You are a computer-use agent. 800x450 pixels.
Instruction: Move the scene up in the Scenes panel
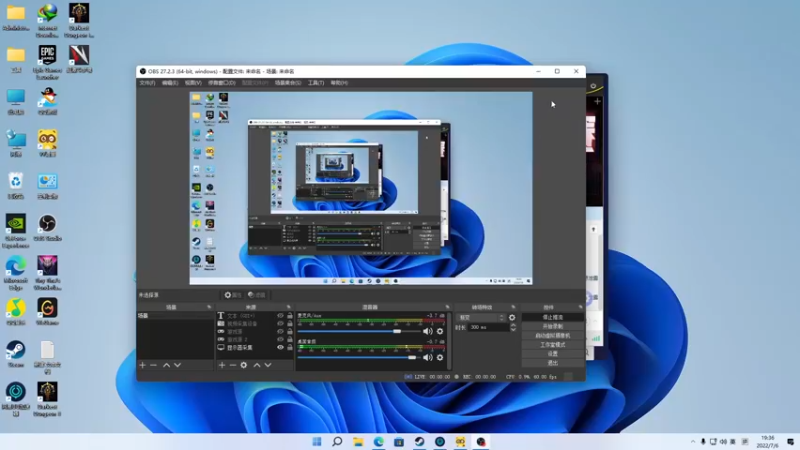pos(166,365)
